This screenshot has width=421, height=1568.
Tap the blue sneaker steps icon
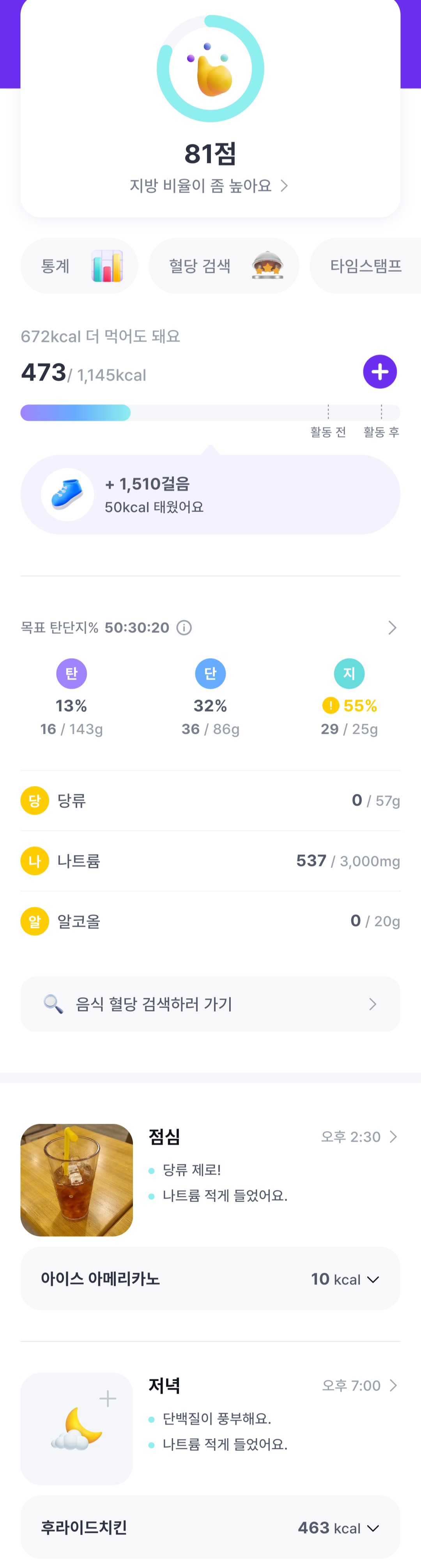click(67, 494)
